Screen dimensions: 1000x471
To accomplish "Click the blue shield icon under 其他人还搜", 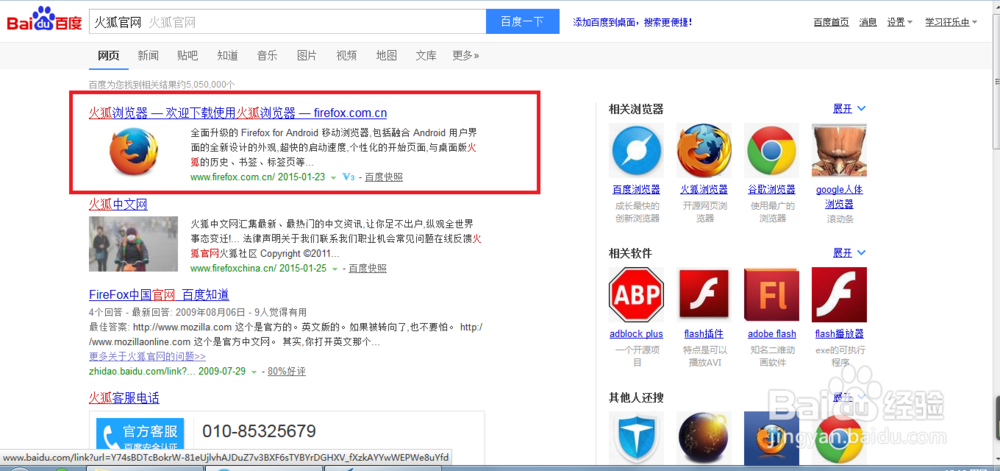I will (636, 438).
